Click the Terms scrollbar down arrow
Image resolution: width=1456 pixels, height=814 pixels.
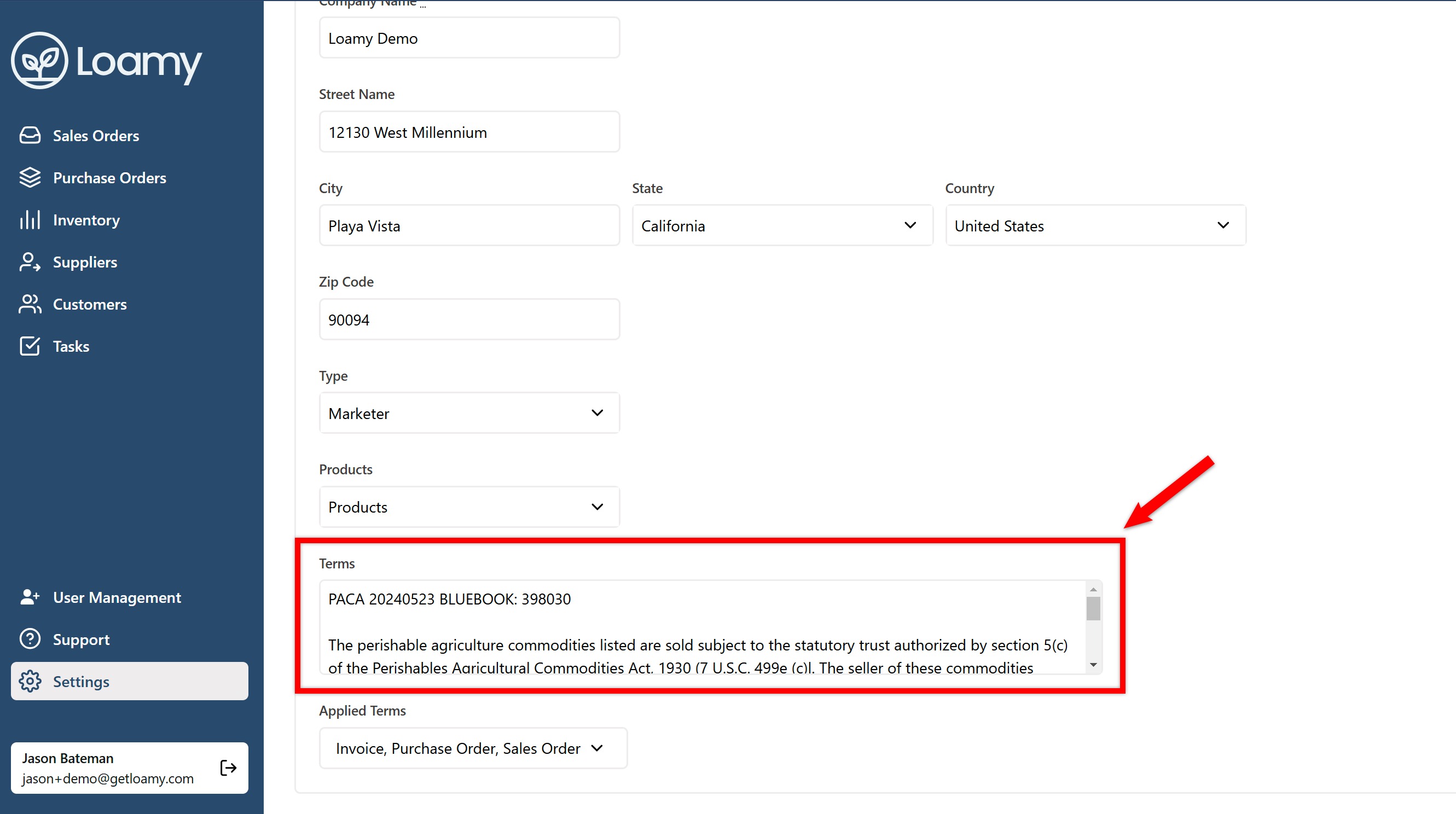[1093, 665]
